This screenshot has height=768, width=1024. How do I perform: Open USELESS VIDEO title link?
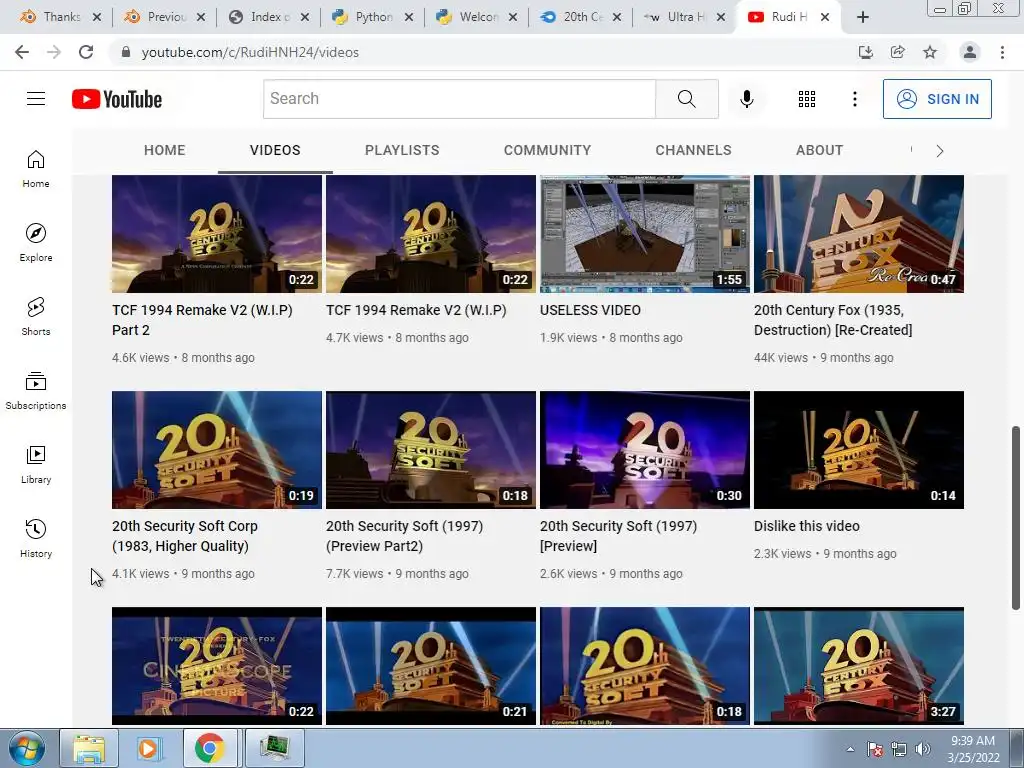pos(590,310)
